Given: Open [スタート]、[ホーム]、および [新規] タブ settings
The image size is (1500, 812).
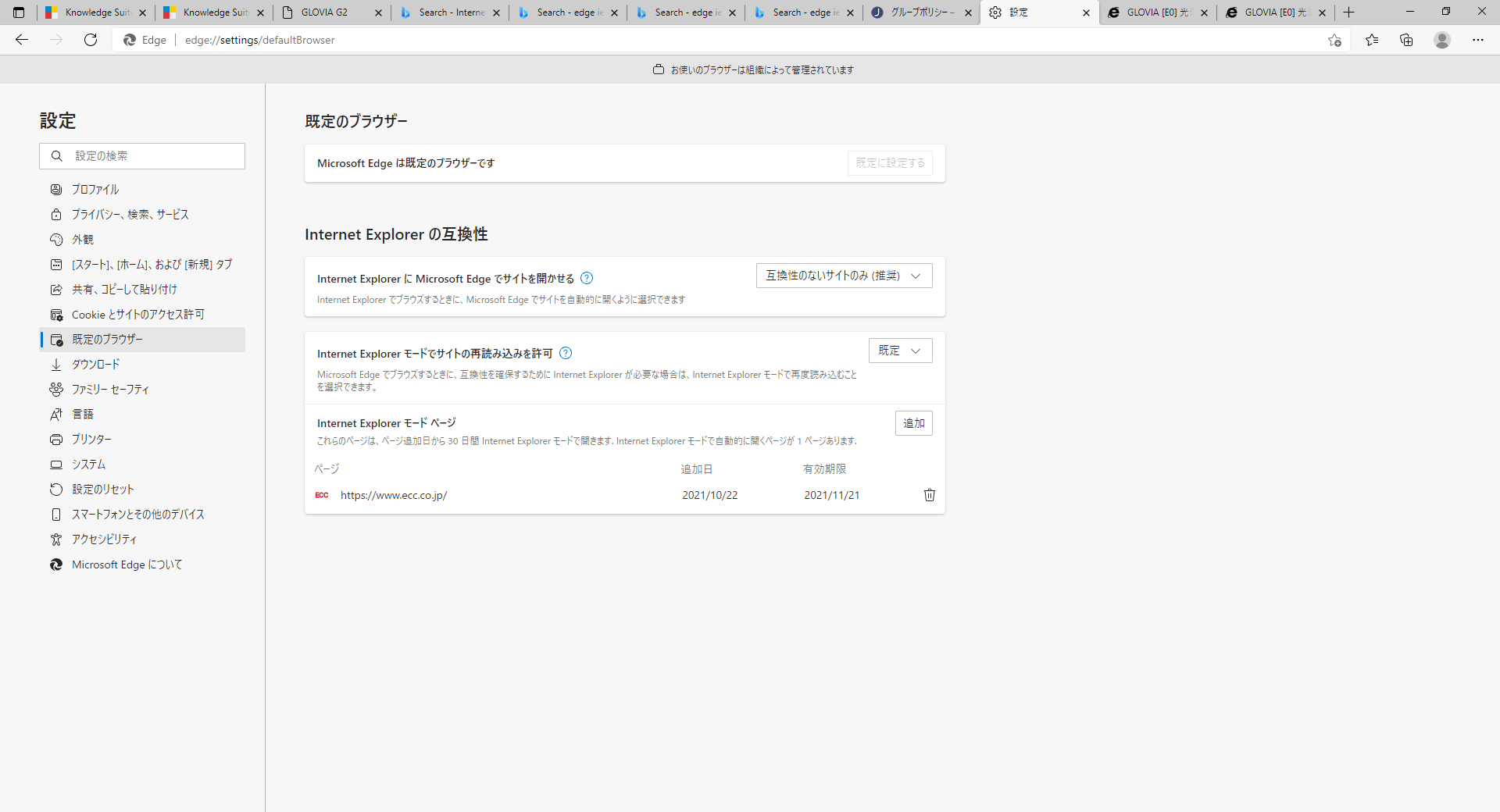Looking at the screenshot, I should tap(142, 264).
